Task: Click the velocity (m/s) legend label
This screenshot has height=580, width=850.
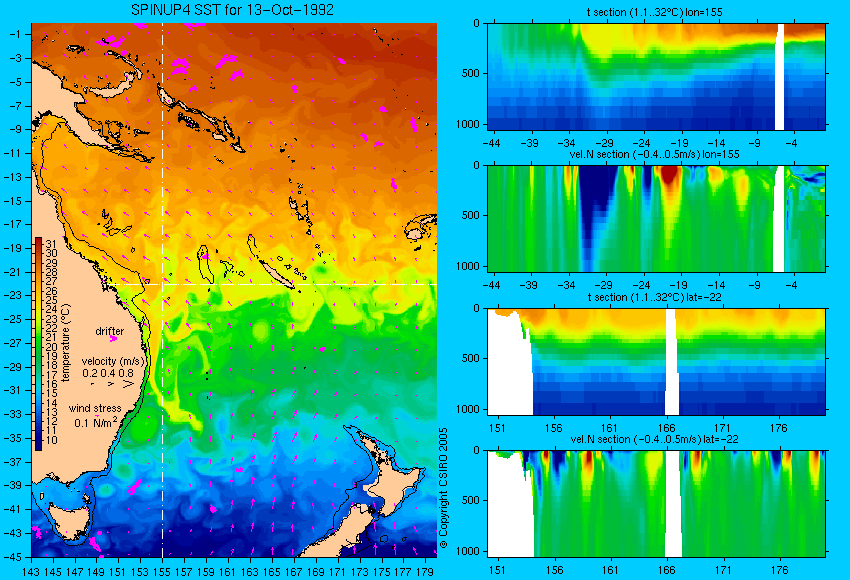Action: tap(113, 361)
